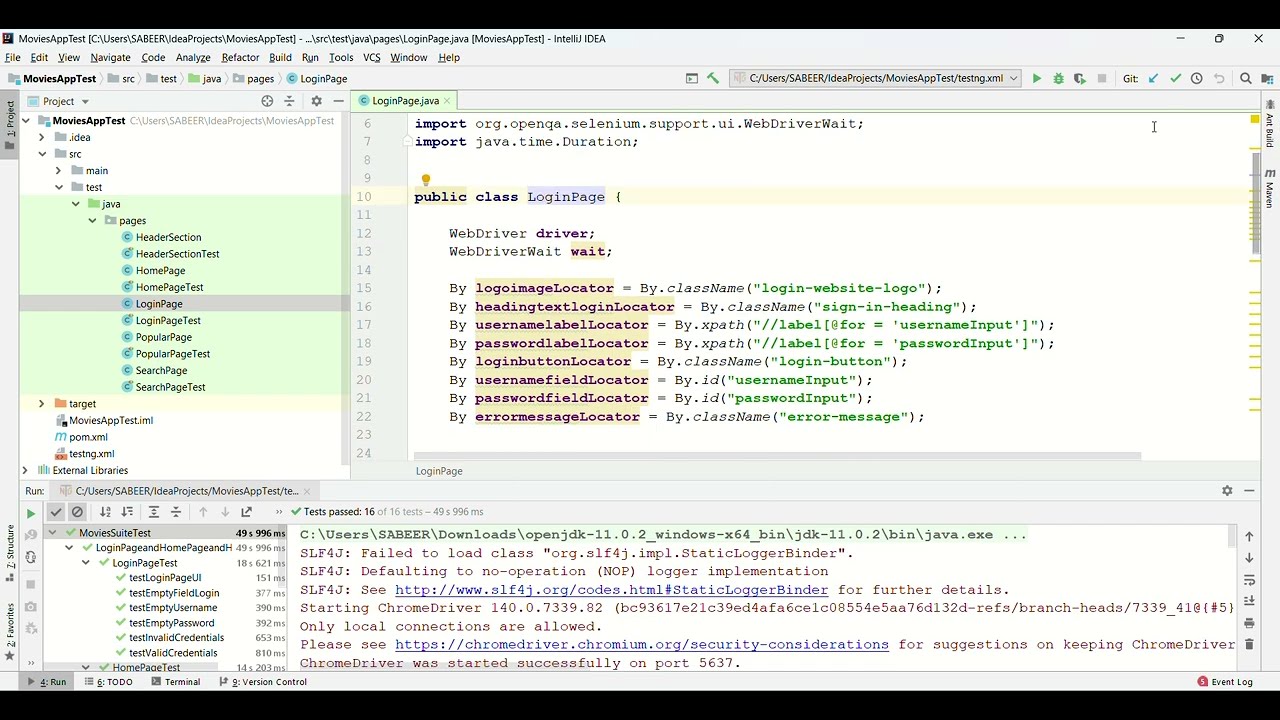Image resolution: width=1280 pixels, height=720 pixels.
Task: Open the VCS menu
Action: tap(371, 58)
